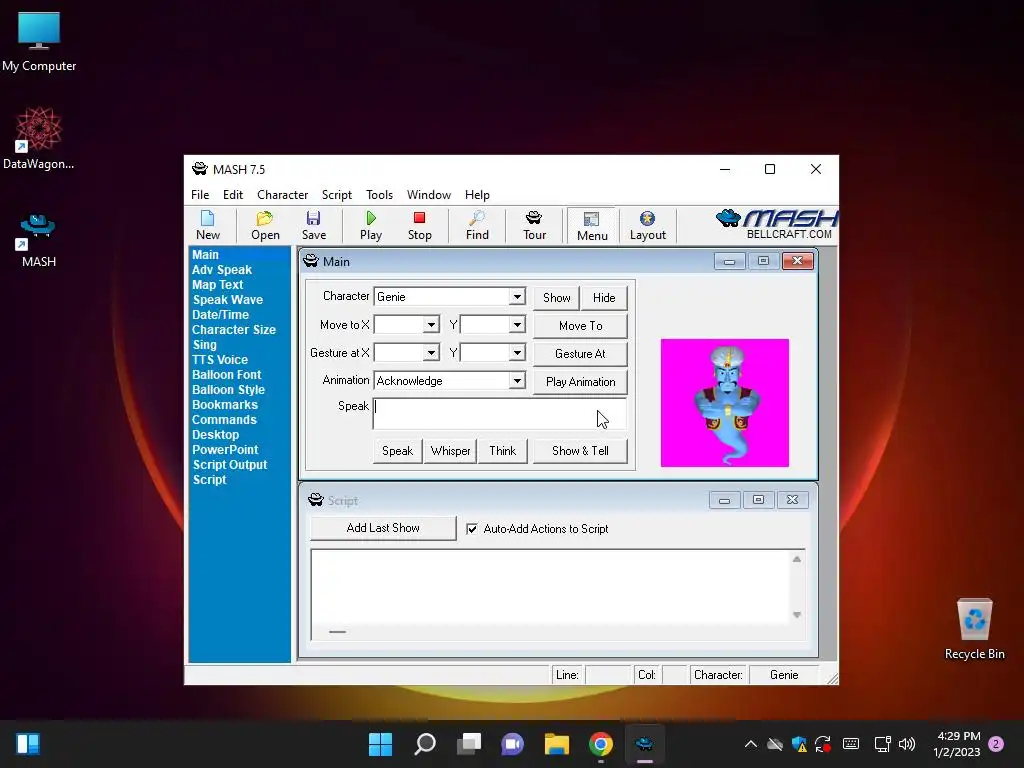This screenshot has height=768, width=1024.
Task: Click the Hide character button
Action: point(604,298)
